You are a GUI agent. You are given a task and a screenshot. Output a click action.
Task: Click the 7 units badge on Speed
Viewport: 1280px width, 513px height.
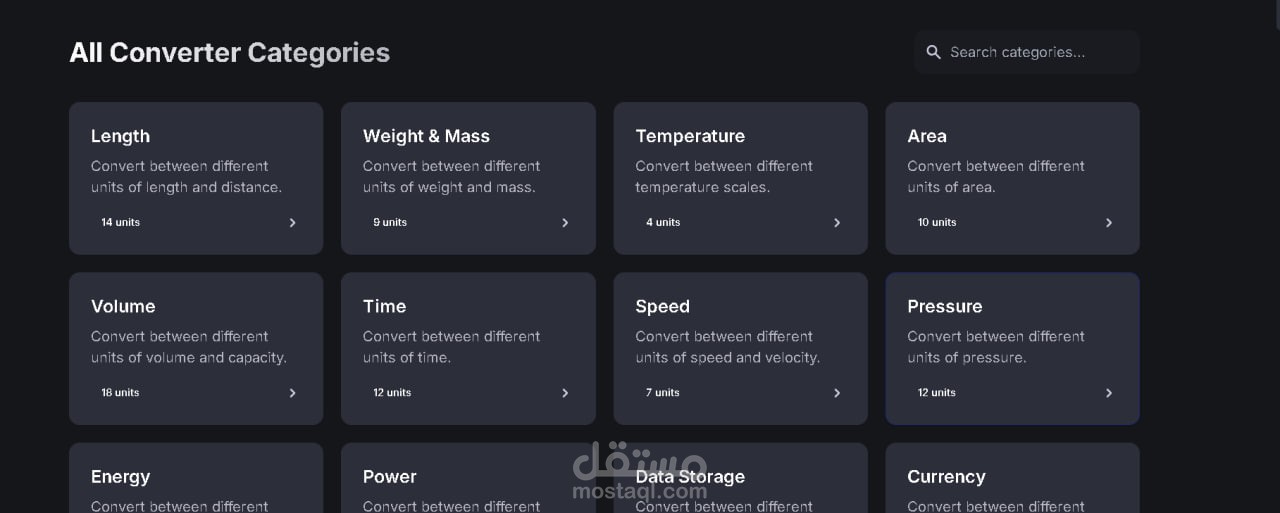point(662,392)
